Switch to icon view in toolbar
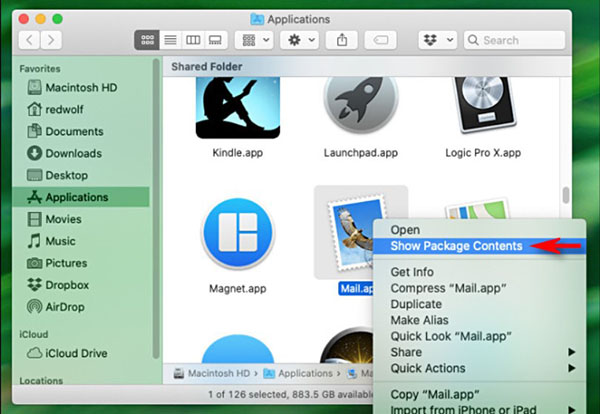The height and width of the screenshot is (414, 600). [147, 40]
